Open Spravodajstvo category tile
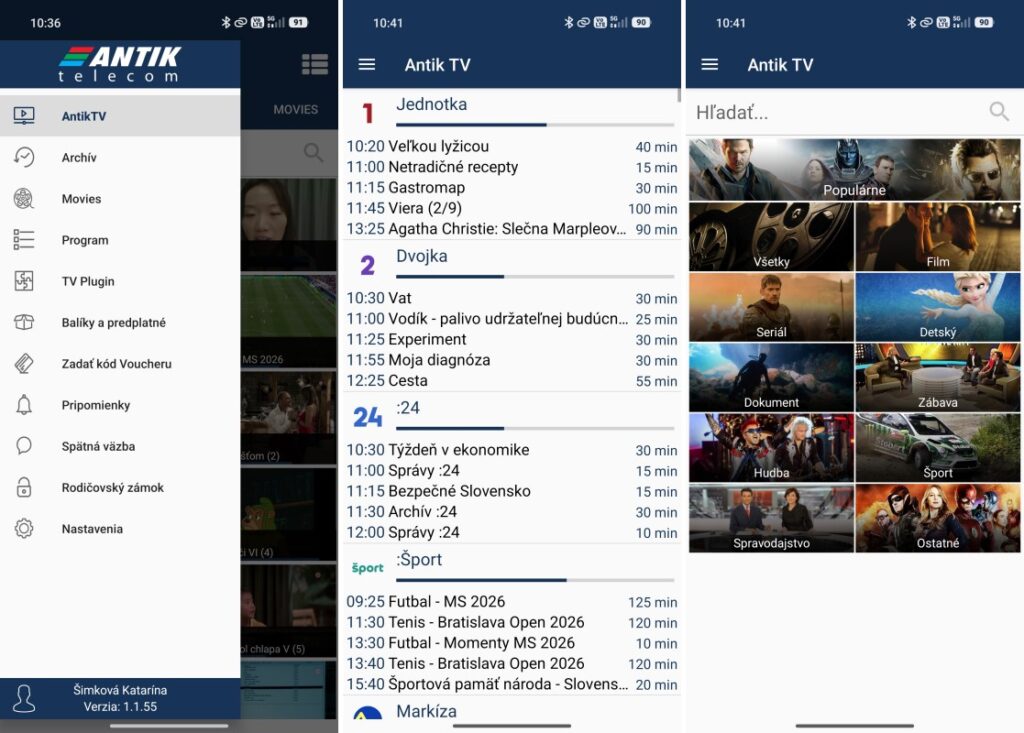This screenshot has width=1024, height=733. pos(771,518)
